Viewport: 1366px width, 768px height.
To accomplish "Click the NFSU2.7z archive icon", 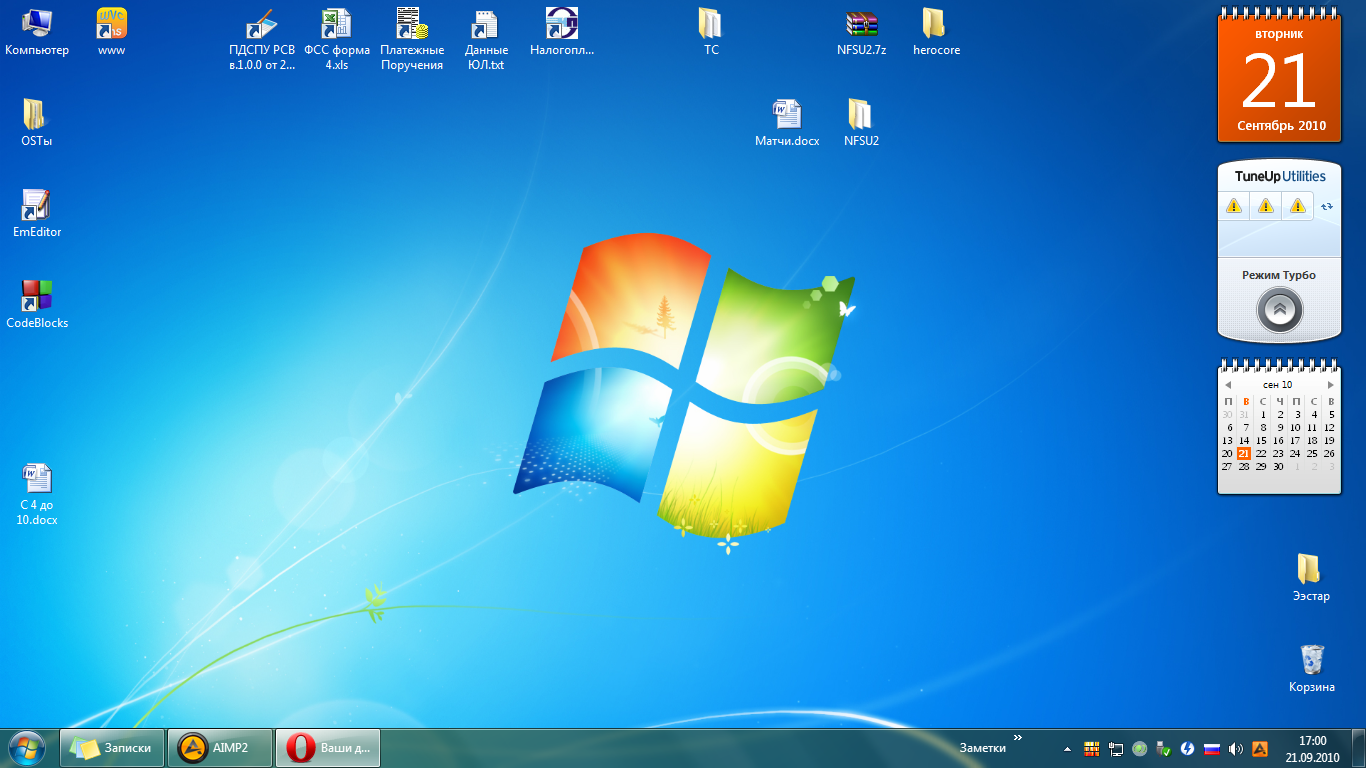I will (x=861, y=24).
